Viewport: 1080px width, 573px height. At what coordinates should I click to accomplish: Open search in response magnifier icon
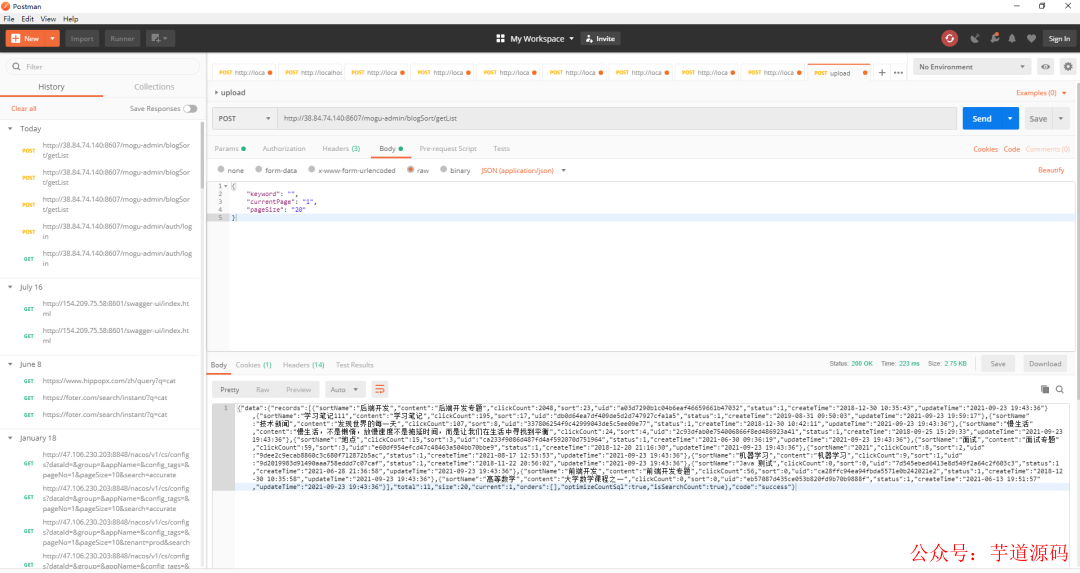pos(1060,390)
